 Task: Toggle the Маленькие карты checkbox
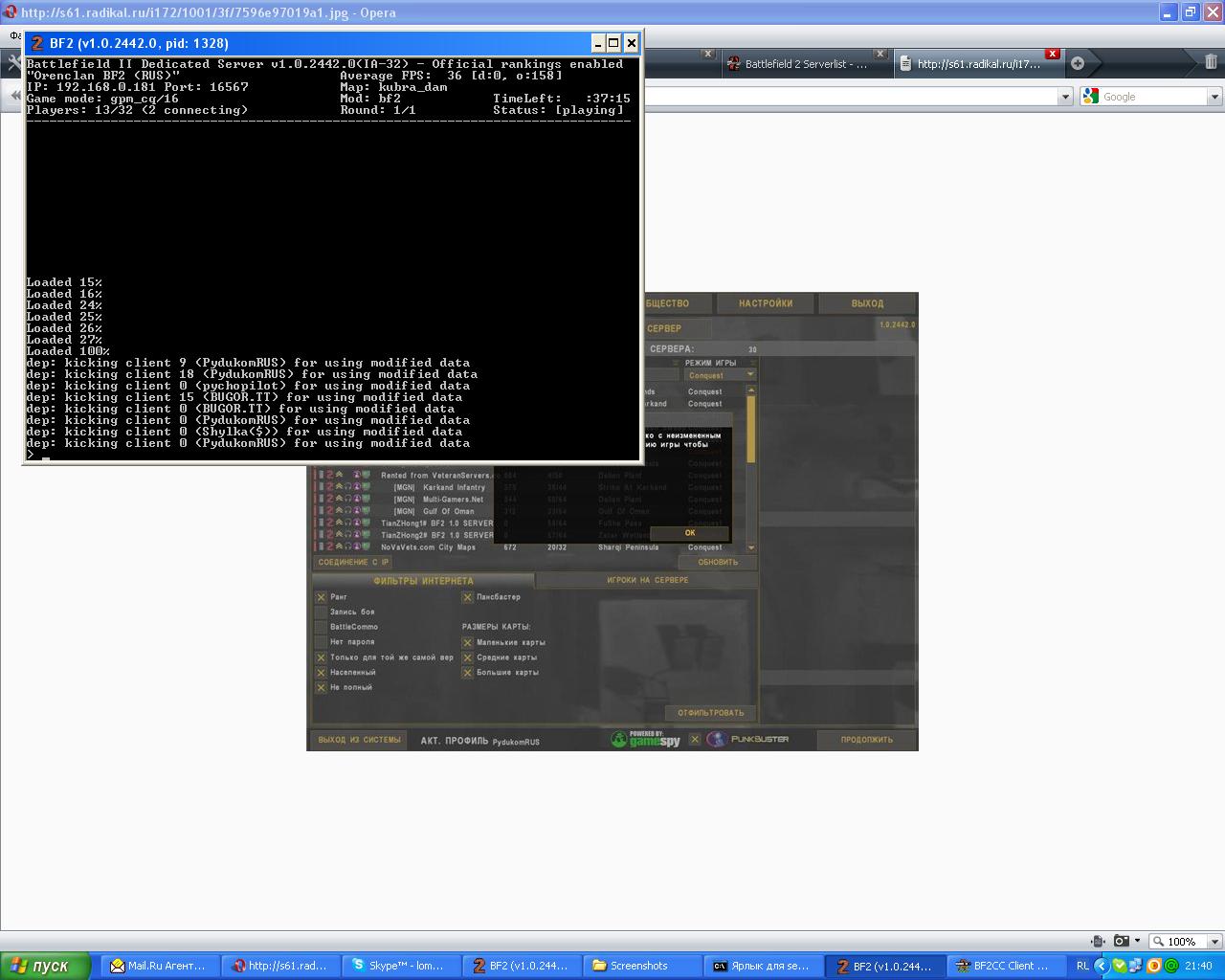(468, 643)
